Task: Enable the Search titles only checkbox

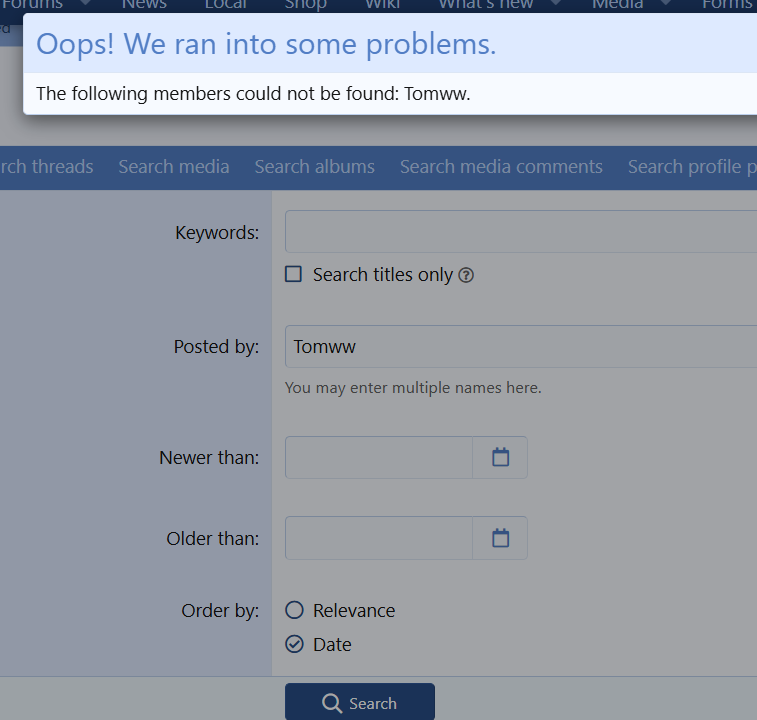Action: click(x=293, y=274)
